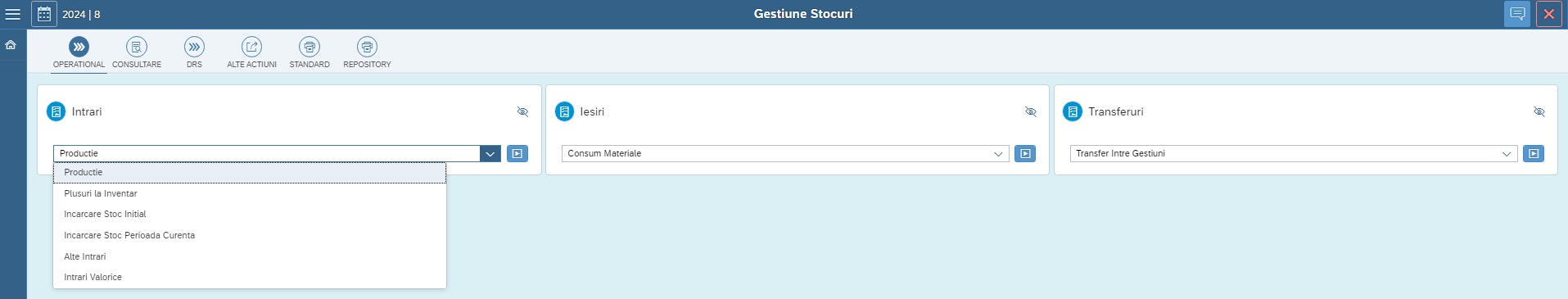Hide the Intrari panel with the eye icon
This screenshot has height=299, width=1568.
click(x=522, y=111)
